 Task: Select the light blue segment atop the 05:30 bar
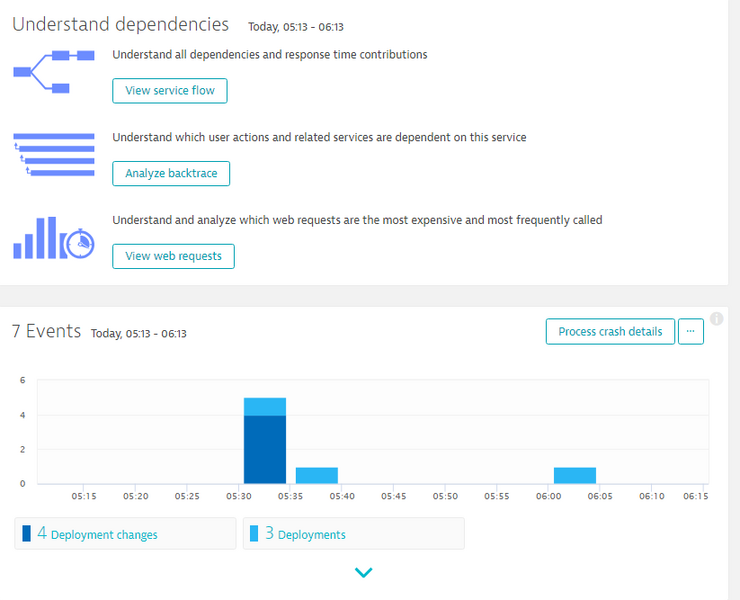265,406
